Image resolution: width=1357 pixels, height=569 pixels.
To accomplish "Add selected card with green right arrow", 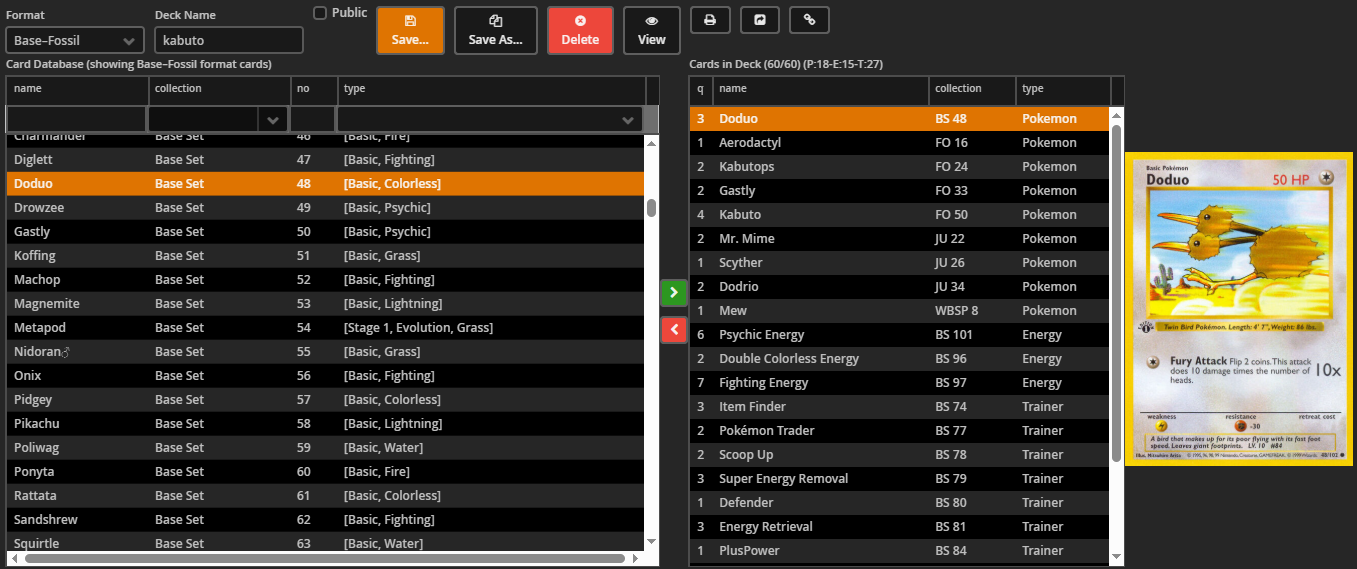I will [673, 293].
